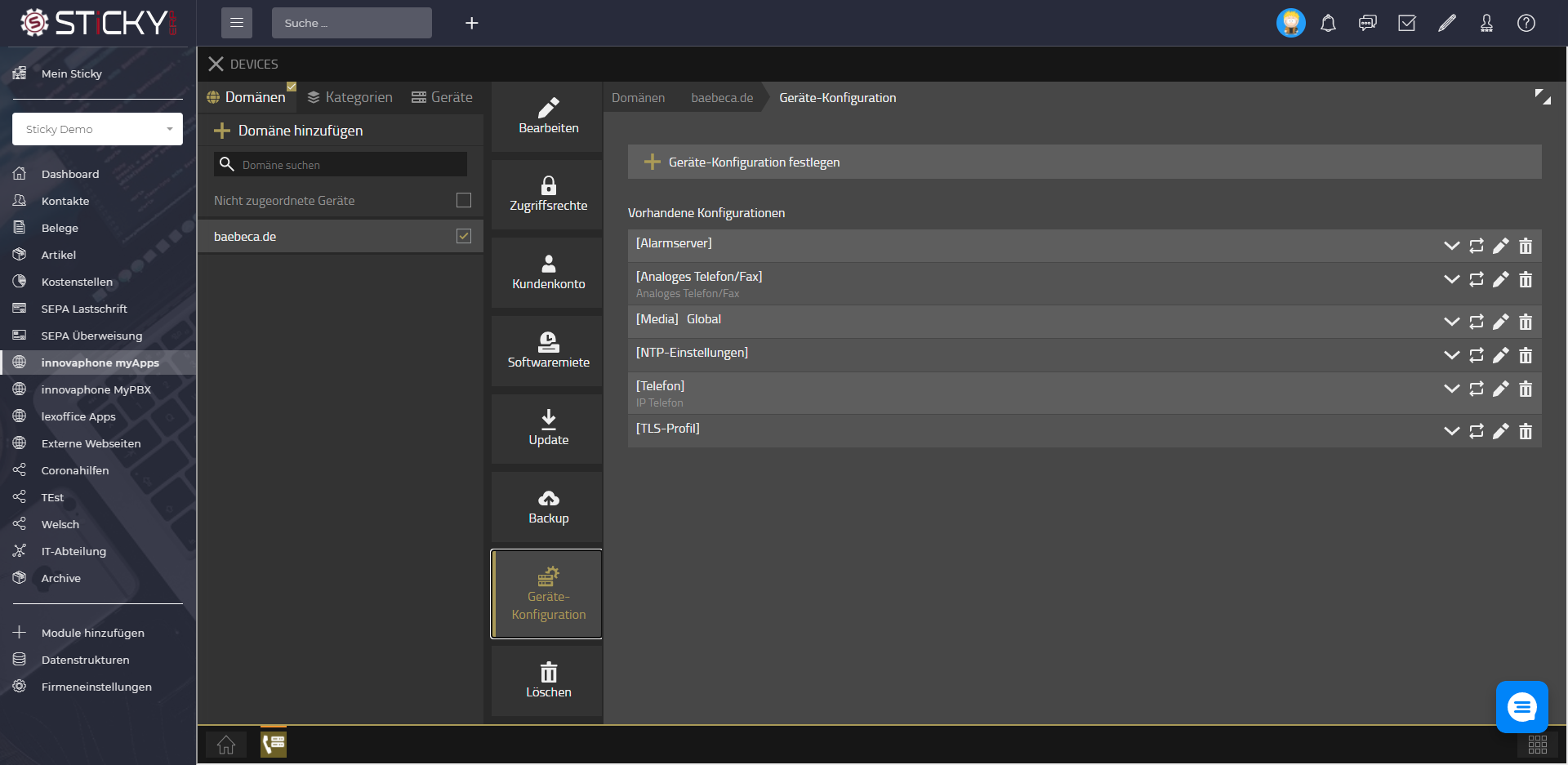Open the Sticky Demo dropdown
This screenshot has height=765, width=1568.
click(97, 129)
